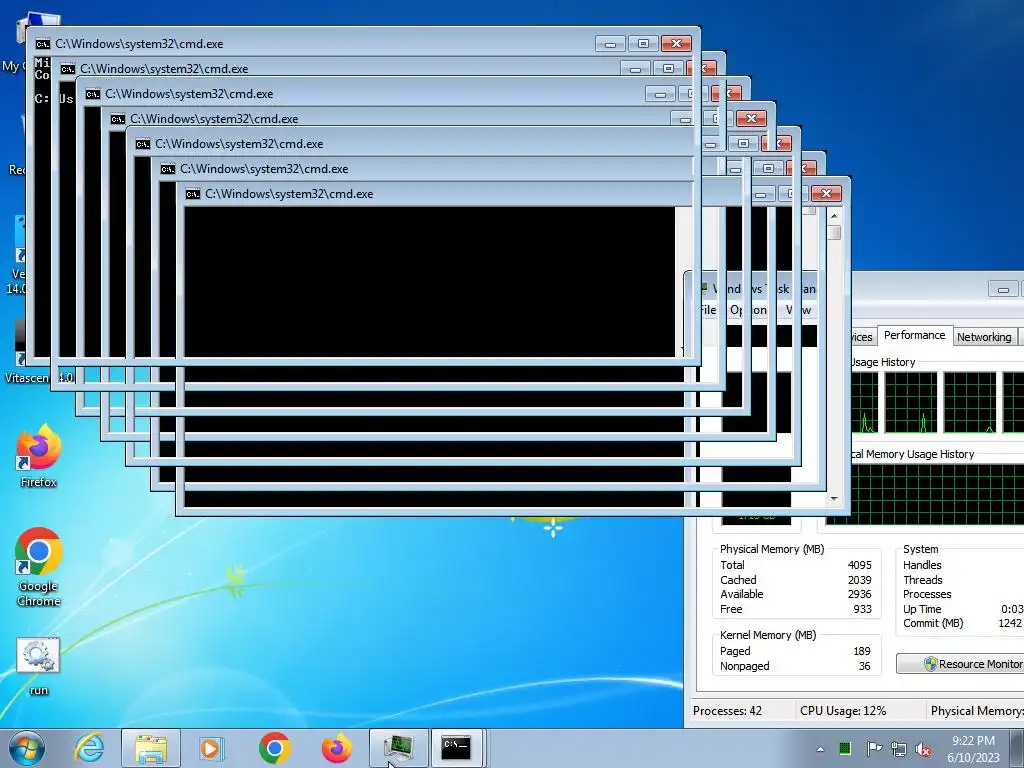Click the 'Kernel Memory (MB)' group heading
Viewport: 1024px width, 768px height.
pyautogui.click(x=768, y=635)
